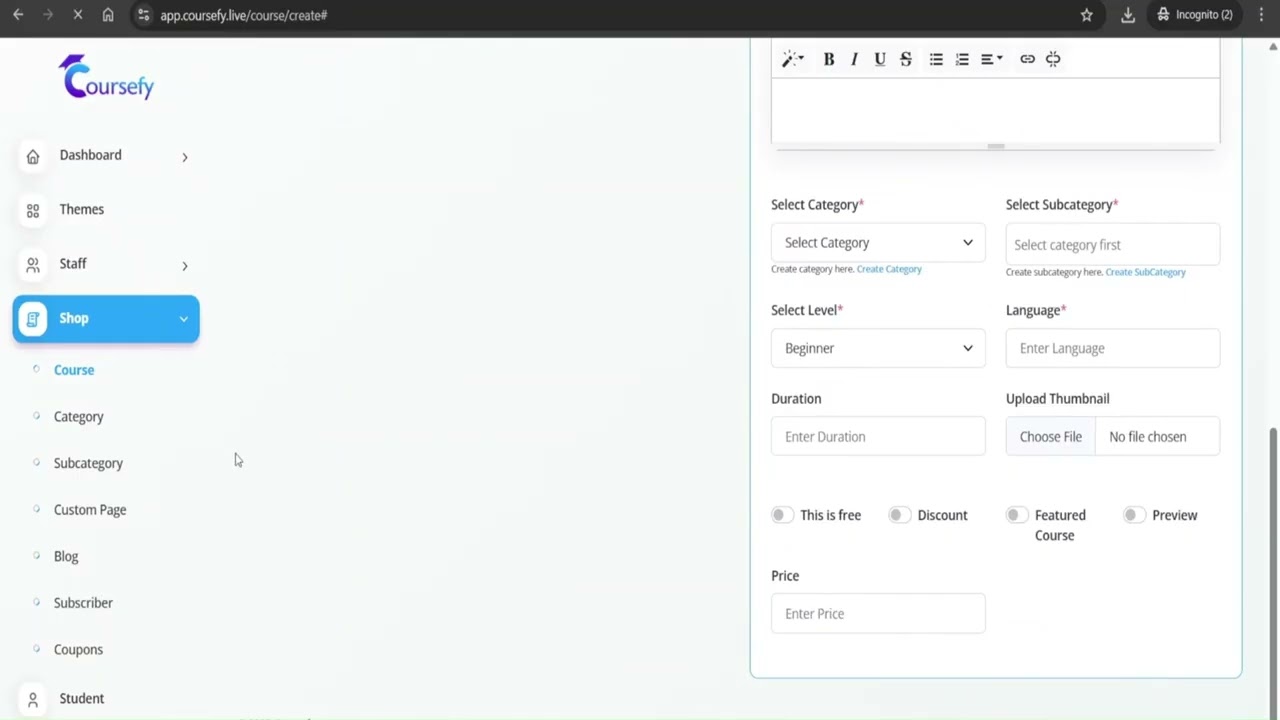Grab the editor resize handle bar
This screenshot has width=1280, height=720.
coord(995,146)
